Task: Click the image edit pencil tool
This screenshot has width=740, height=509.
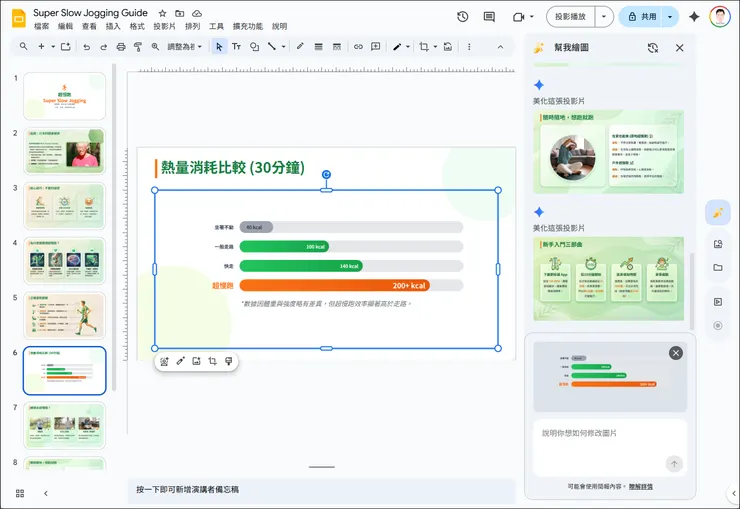Action: pyautogui.click(x=397, y=47)
